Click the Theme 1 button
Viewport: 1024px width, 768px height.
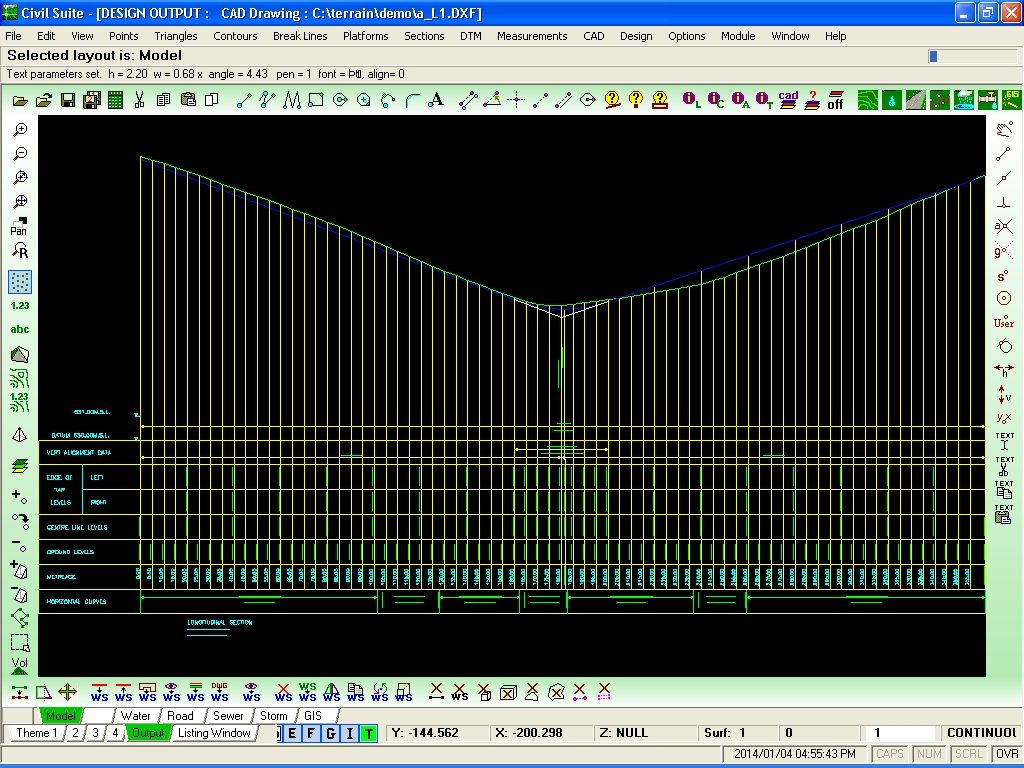pos(37,733)
